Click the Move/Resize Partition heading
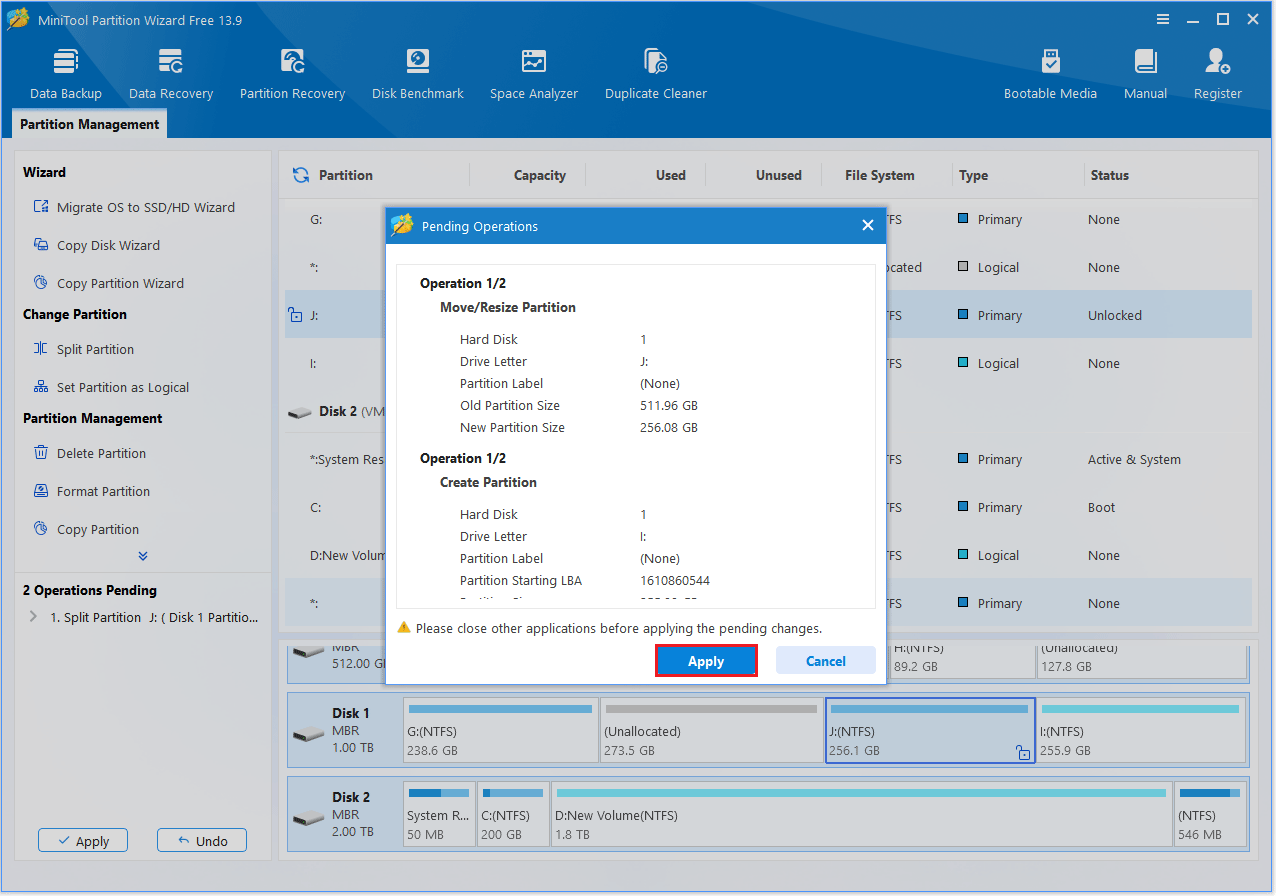 click(x=508, y=307)
